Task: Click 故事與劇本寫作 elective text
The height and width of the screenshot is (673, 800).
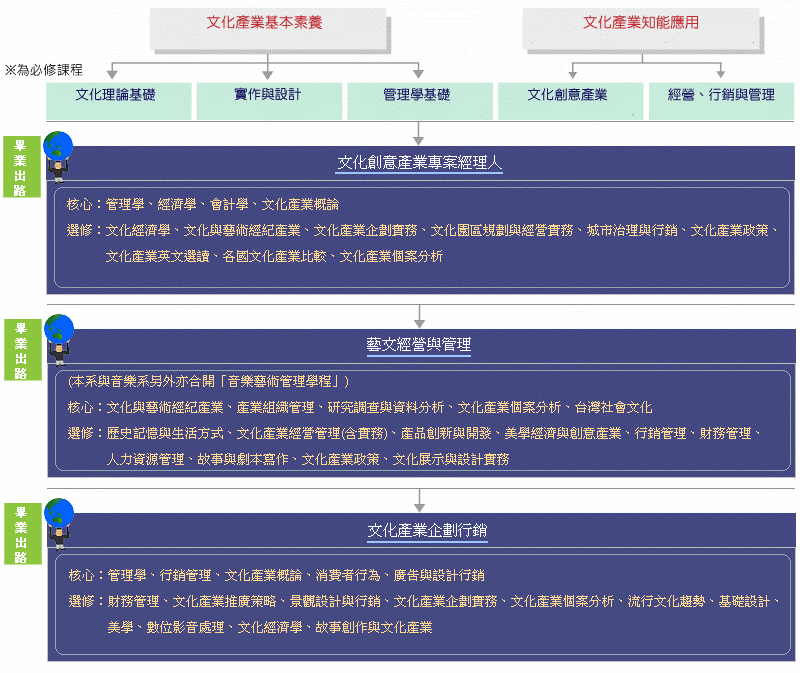Action: 243,459
